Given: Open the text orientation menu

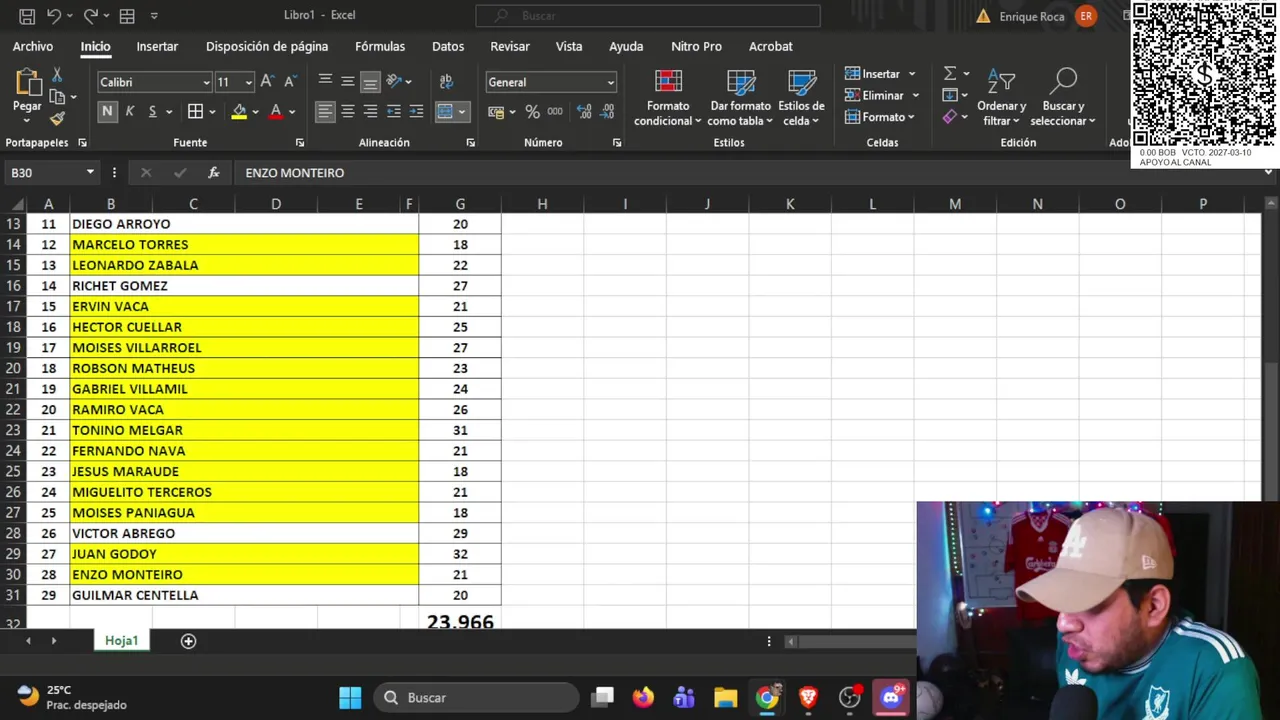Looking at the screenshot, I should click(x=399, y=81).
